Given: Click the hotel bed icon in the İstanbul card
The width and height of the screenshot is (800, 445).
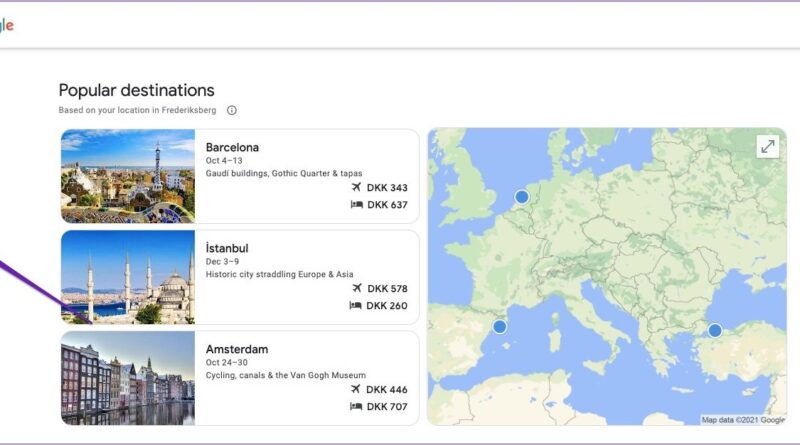Looking at the screenshot, I should (x=356, y=306).
